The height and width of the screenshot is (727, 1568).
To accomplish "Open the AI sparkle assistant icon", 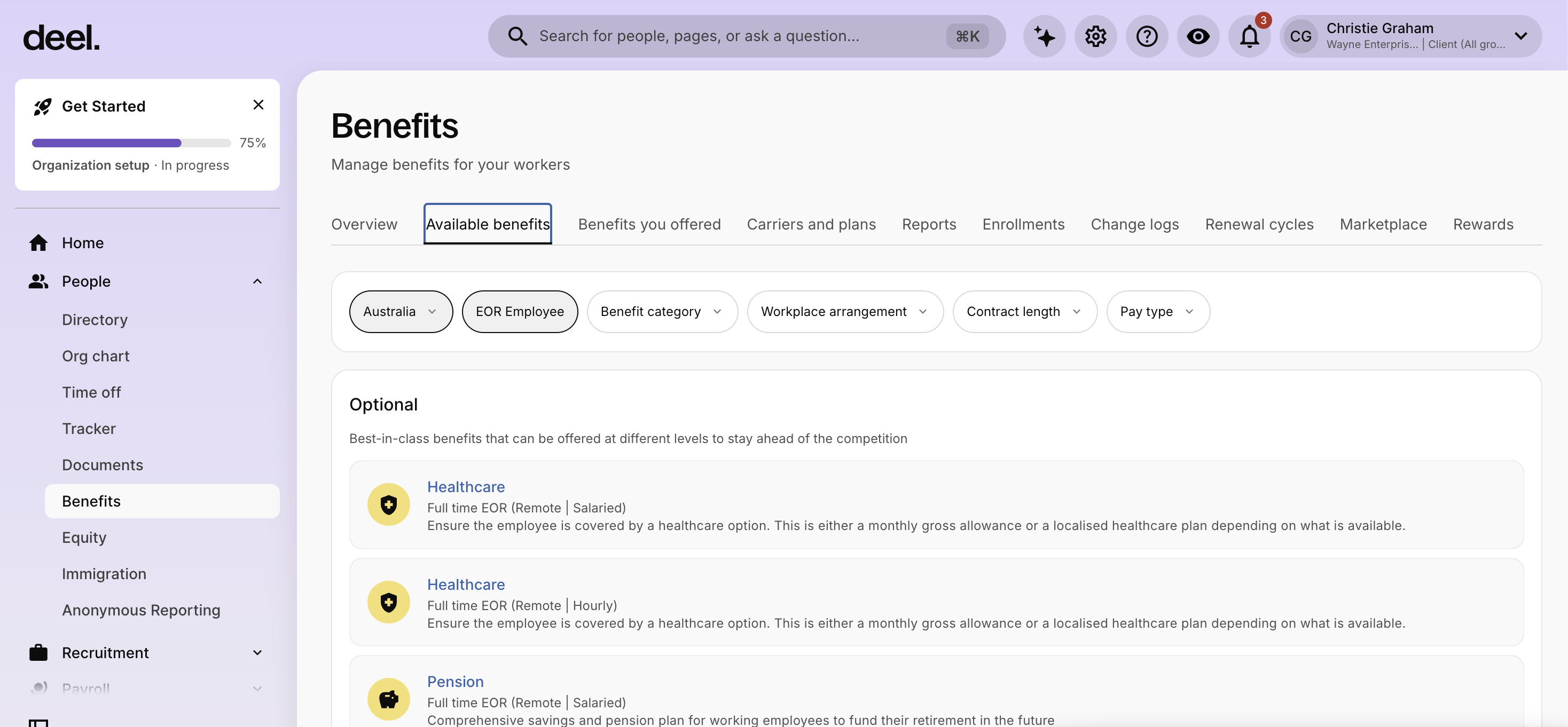I will 1044,36.
